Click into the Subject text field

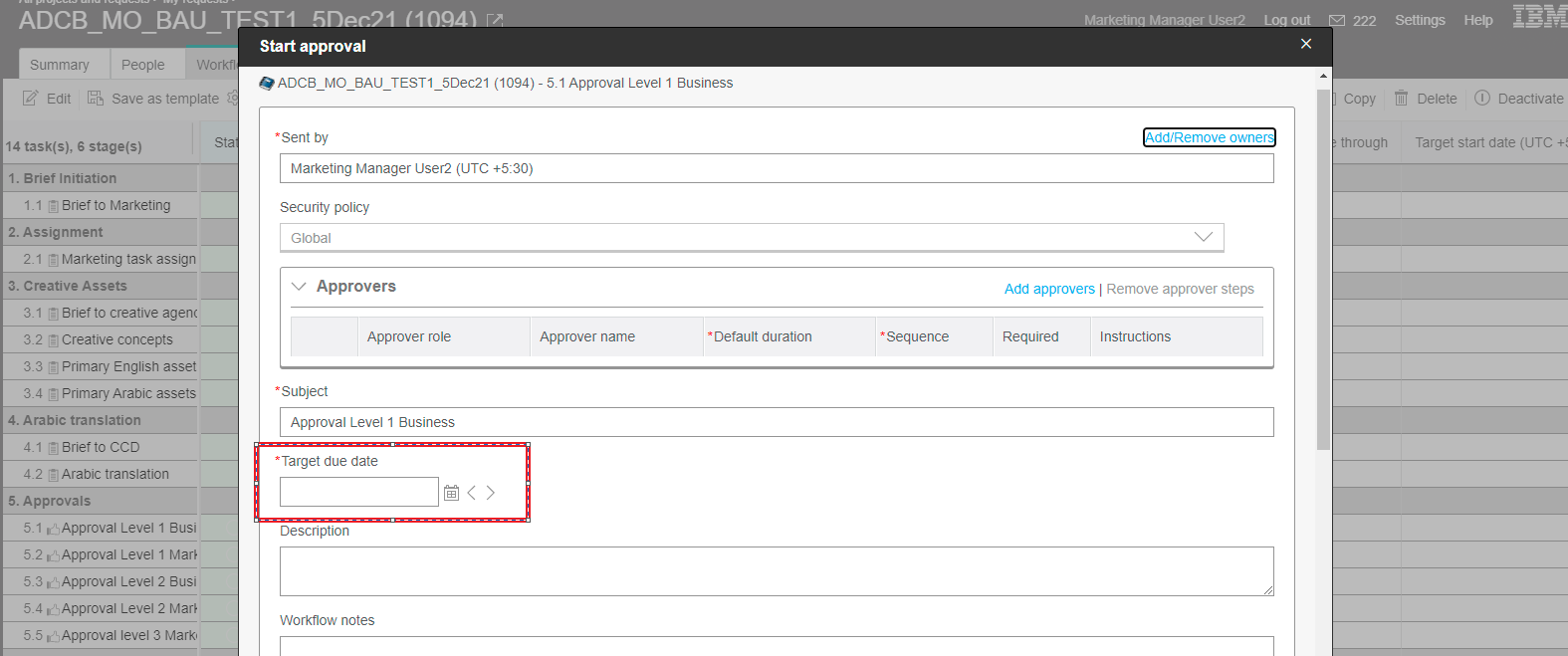point(777,422)
